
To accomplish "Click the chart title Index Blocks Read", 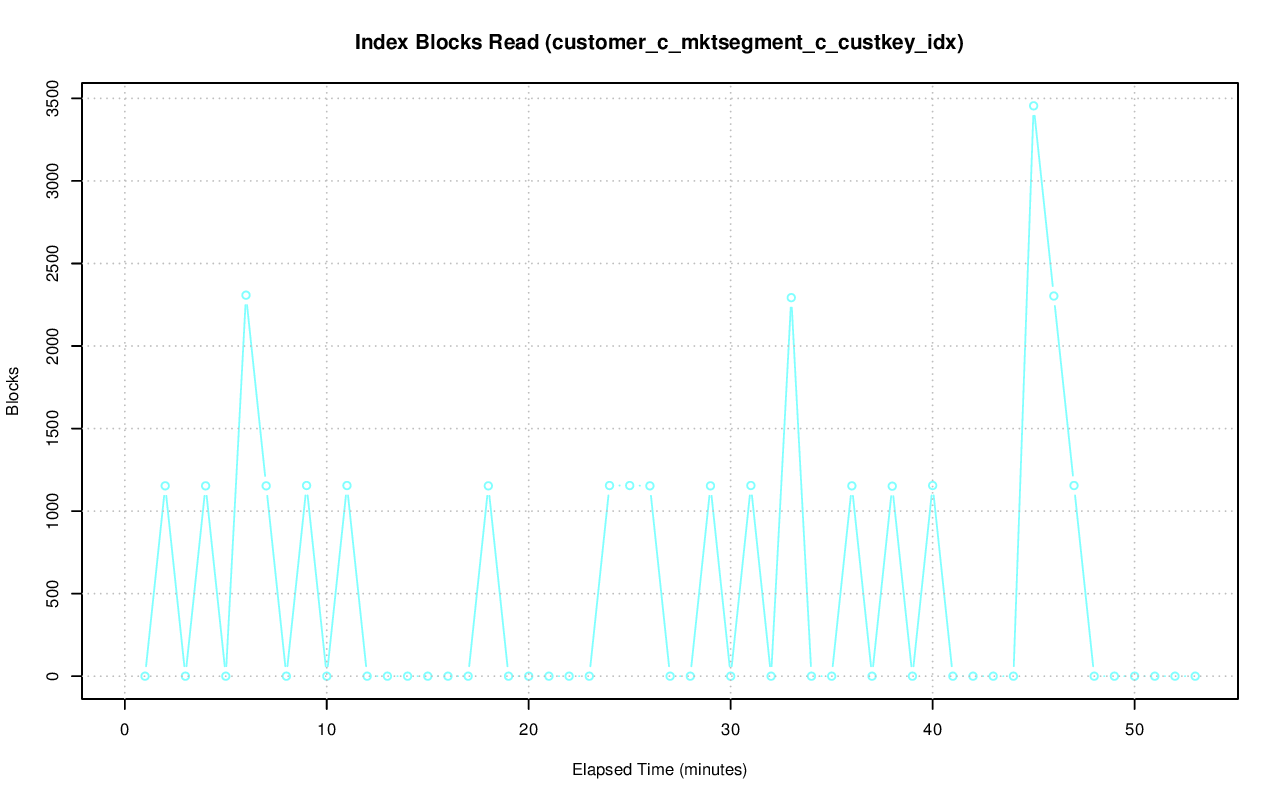I will pos(659,43).
